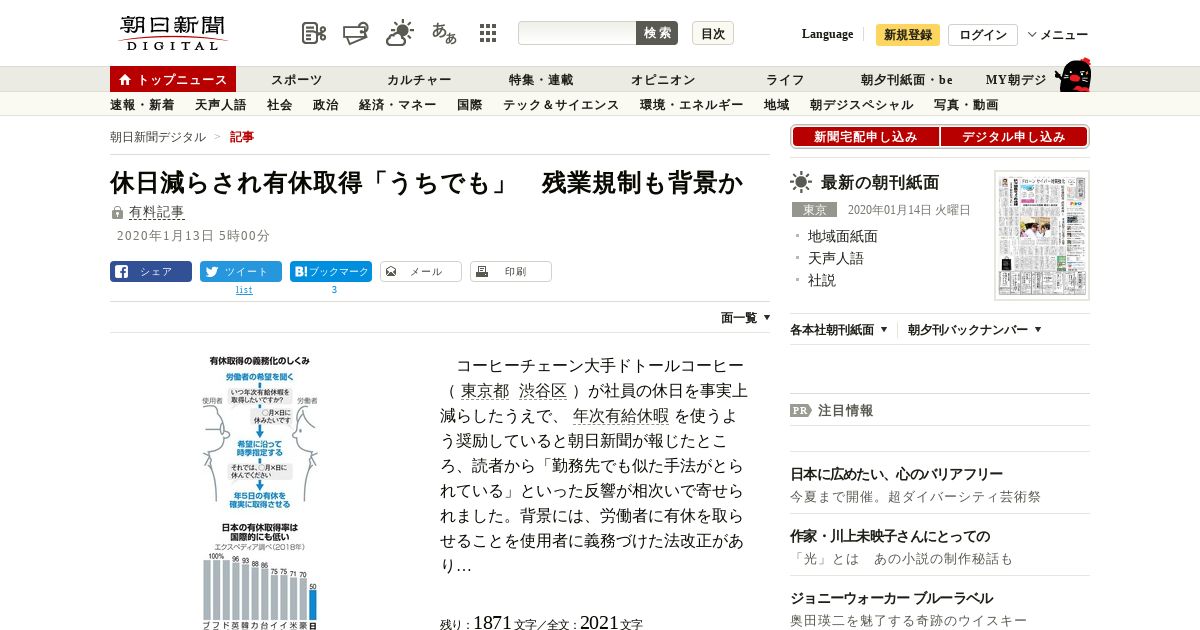Click the PR badge beside 注目情報
The height and width of the screenshot is (630, 1200).
click(x=800, y=410)
